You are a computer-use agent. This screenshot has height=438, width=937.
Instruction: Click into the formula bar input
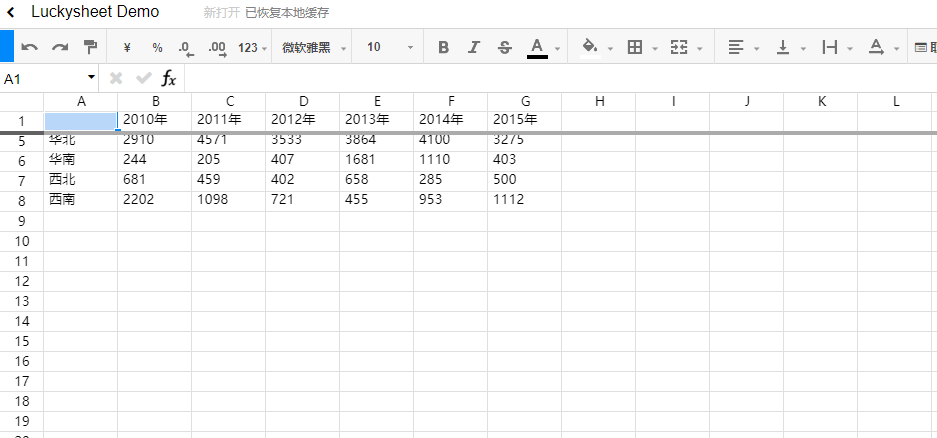pyautogui.click(x=561, y=78)
